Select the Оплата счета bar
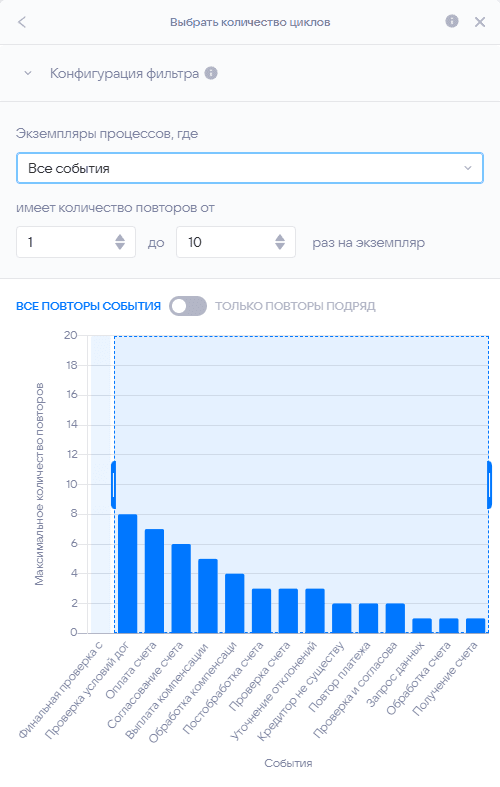The image size is (500, 787). (x=154, y=581)
